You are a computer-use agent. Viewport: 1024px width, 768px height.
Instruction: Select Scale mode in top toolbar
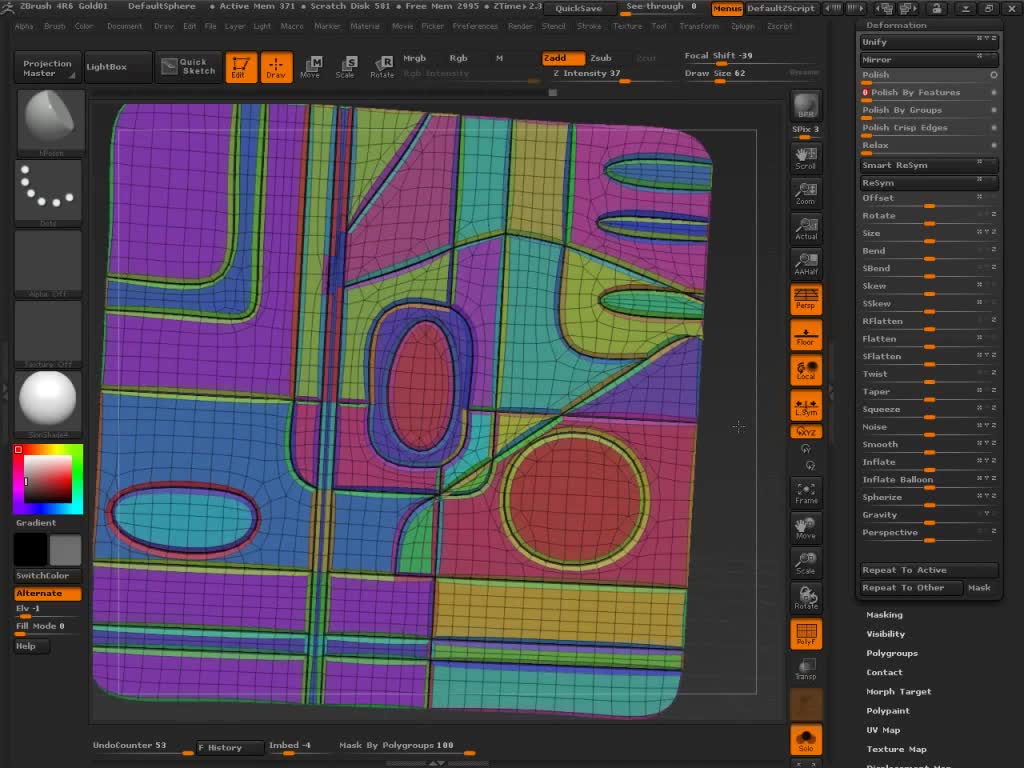(345, 67)
